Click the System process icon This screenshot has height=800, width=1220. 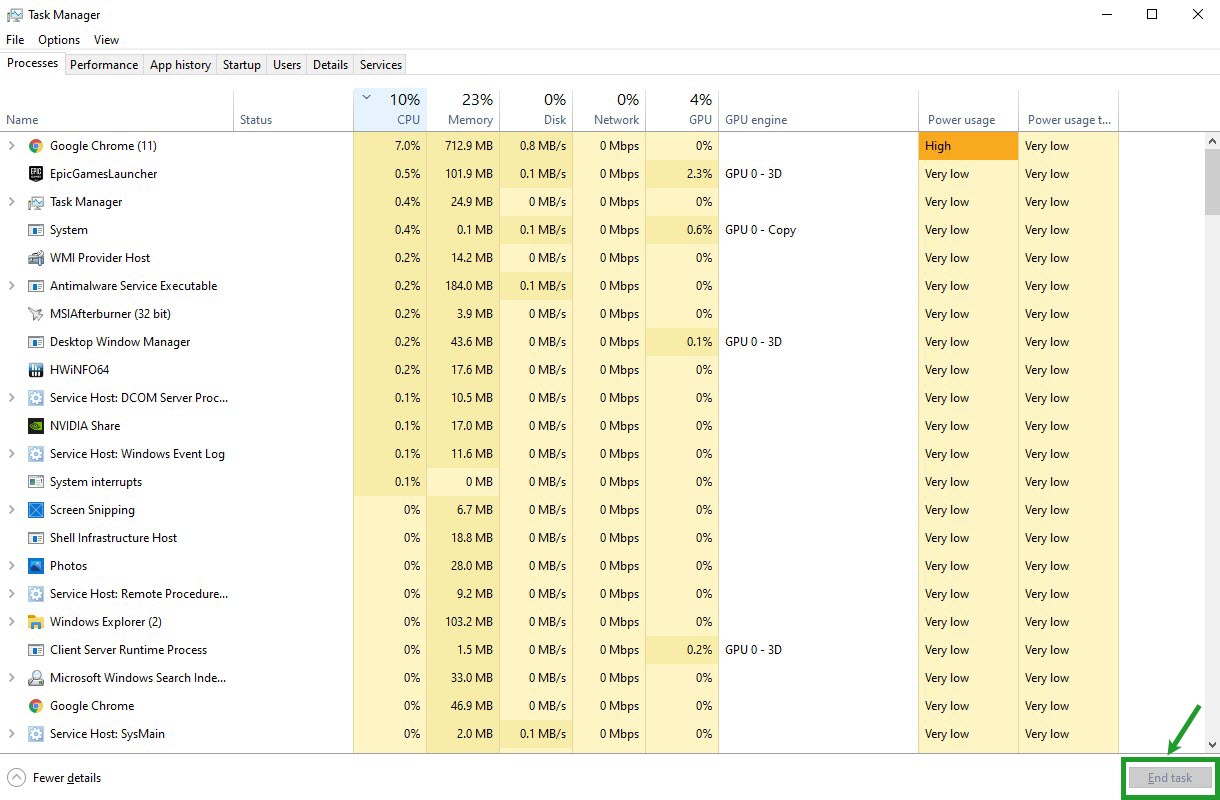[36, 230]
